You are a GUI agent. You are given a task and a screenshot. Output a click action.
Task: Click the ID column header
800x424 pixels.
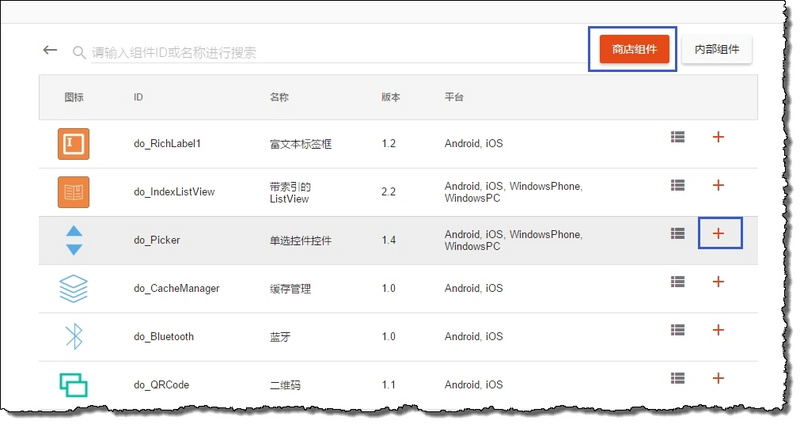pos(138,97)
